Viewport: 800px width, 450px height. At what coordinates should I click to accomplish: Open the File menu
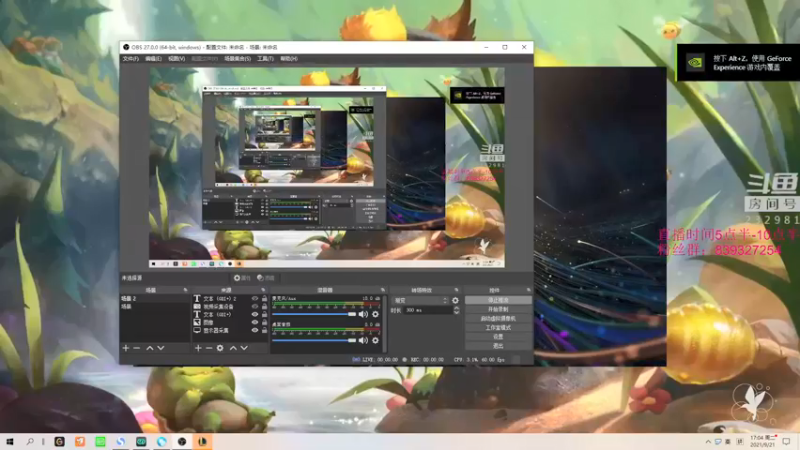pyautogui.click(x=130, y=59)
